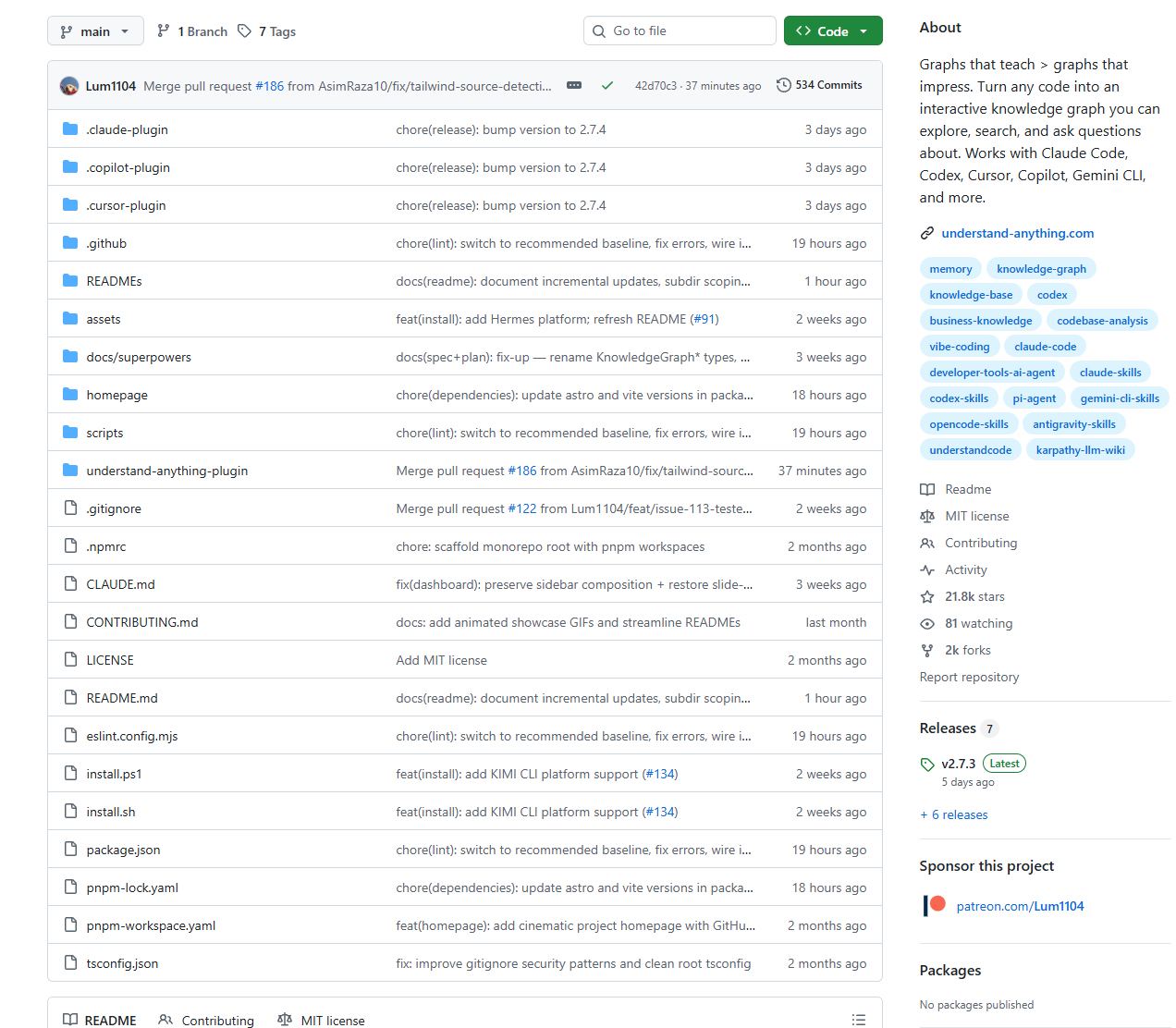Open the homepage folder
Screen dimensions: 1176x1028
pos(117,395)
